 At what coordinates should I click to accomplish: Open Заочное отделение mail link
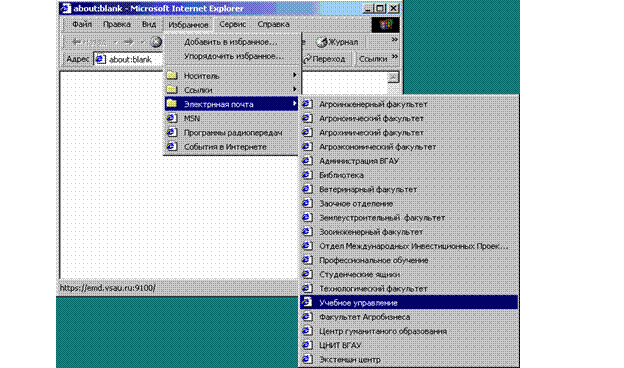click(409, 204)
